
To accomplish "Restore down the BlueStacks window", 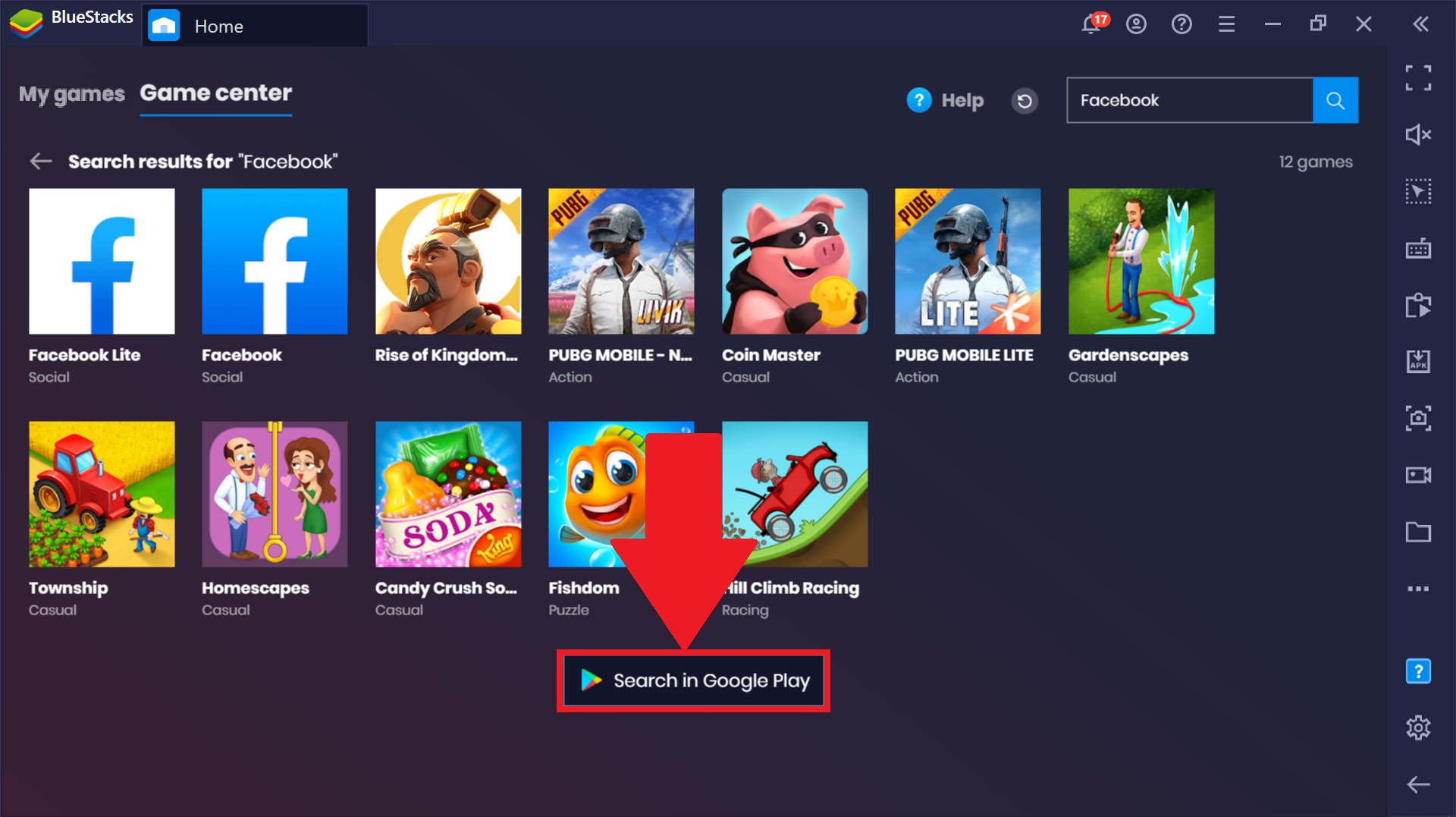I will (x=1318, y=24).
